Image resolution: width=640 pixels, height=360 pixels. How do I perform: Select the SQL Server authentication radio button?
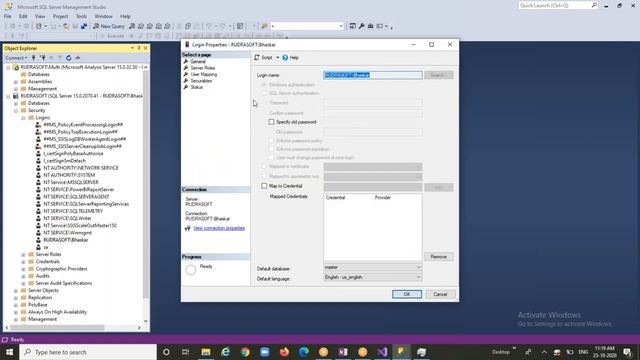point(264,93)
